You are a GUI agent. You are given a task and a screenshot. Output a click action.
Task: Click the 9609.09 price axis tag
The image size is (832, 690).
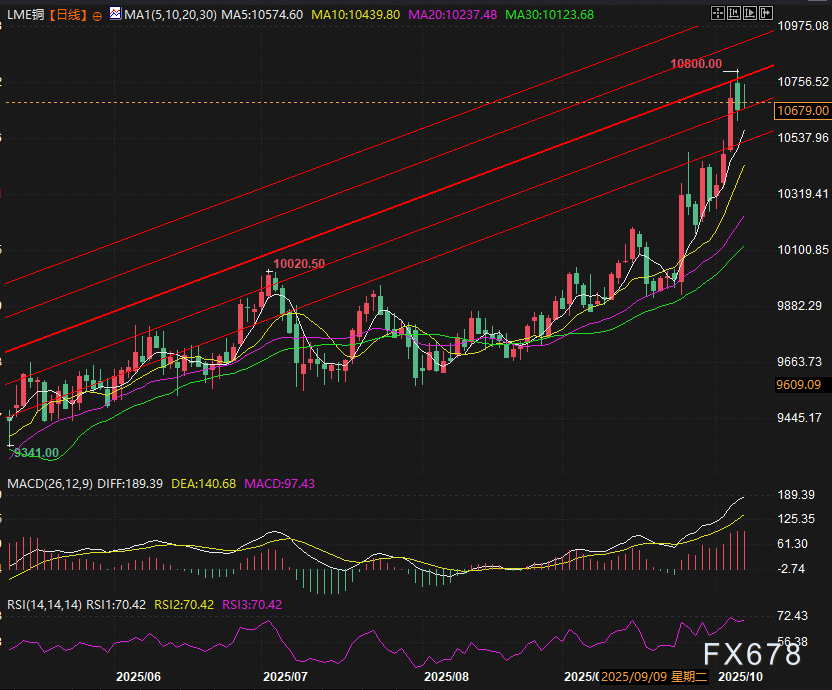(x=803, y=384)
